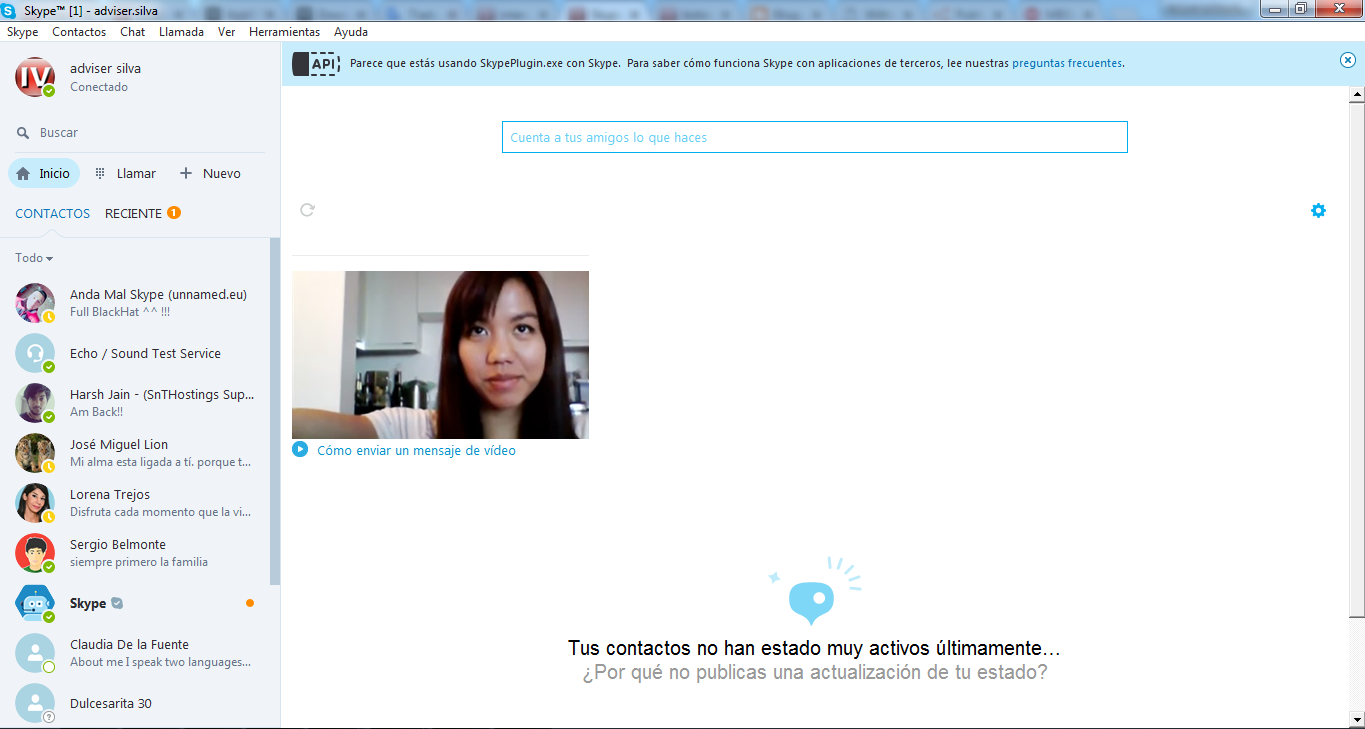Click the Inicio button
Image resolution: width=1365 pixels, height=729 pixels.
(44, 173)
